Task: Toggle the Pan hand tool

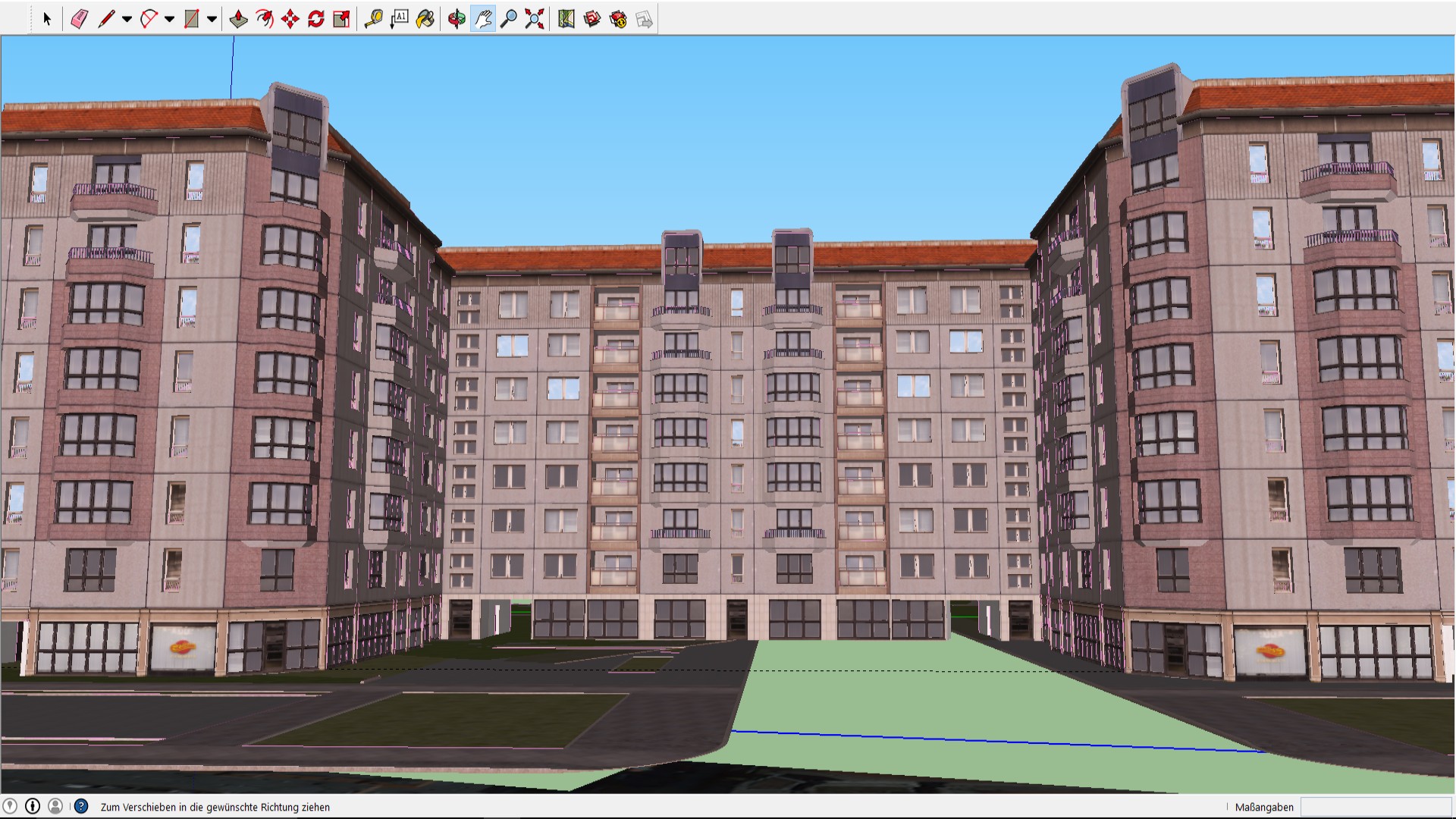Action: click(483, 19)
